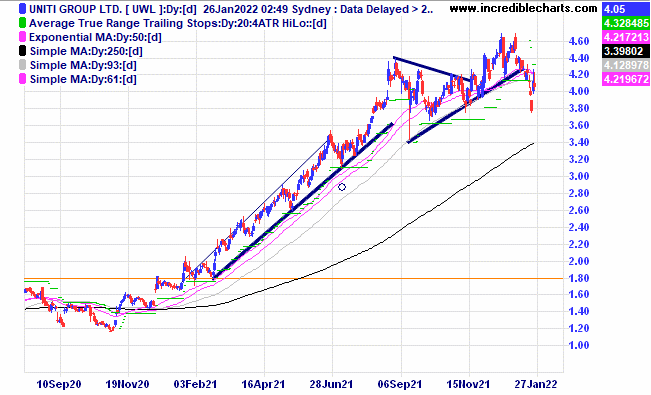Click the 4.60 price axis label
This screenshot has width=651, height=395.
coord(579,41)
